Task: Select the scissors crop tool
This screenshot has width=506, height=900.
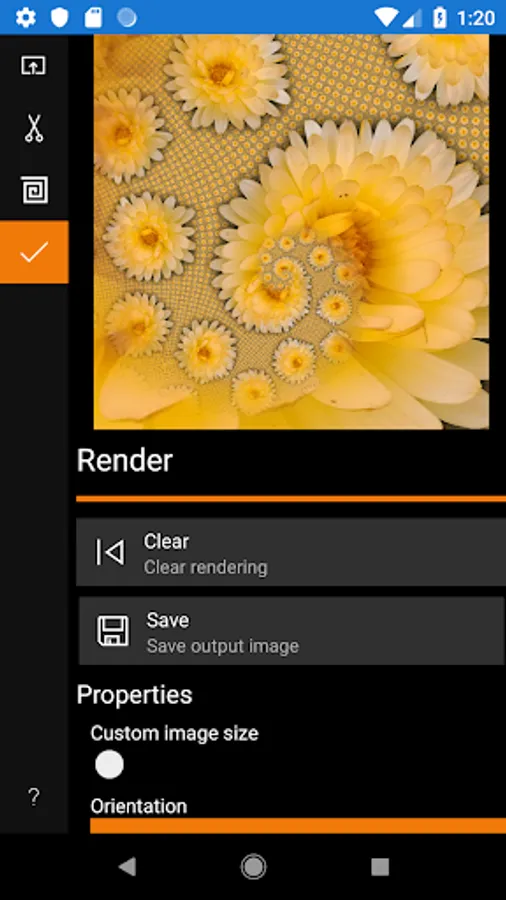Action: coord(34,128)
